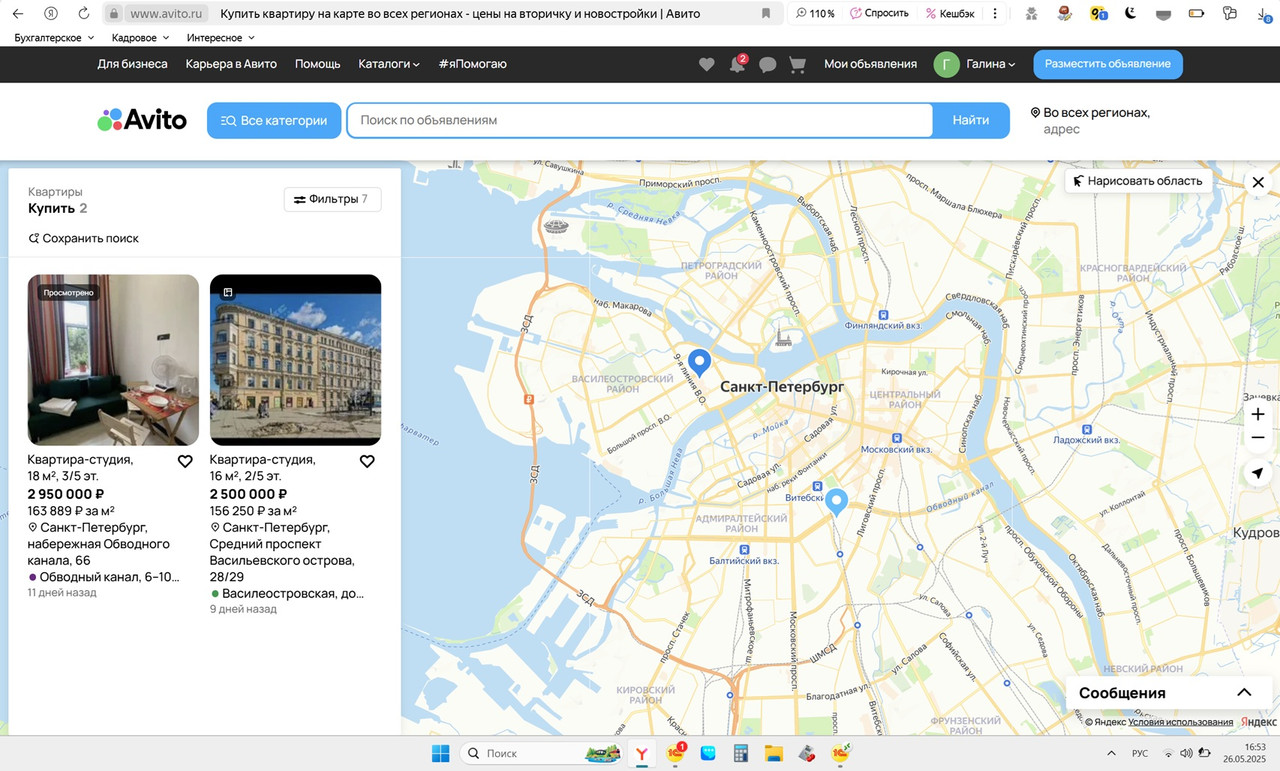Favorite the 2 500 000 ₽ studio listing

coord(367,461)
